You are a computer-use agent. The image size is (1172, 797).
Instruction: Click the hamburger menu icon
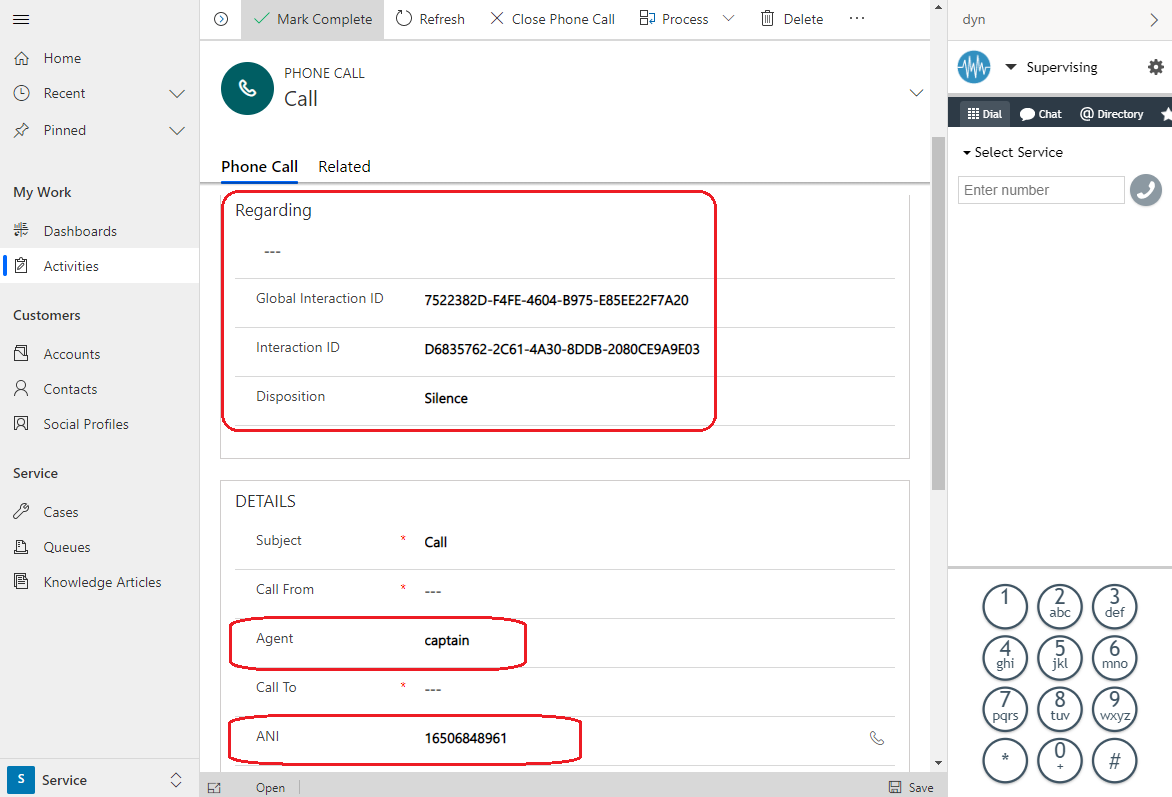tap(21, 19)
